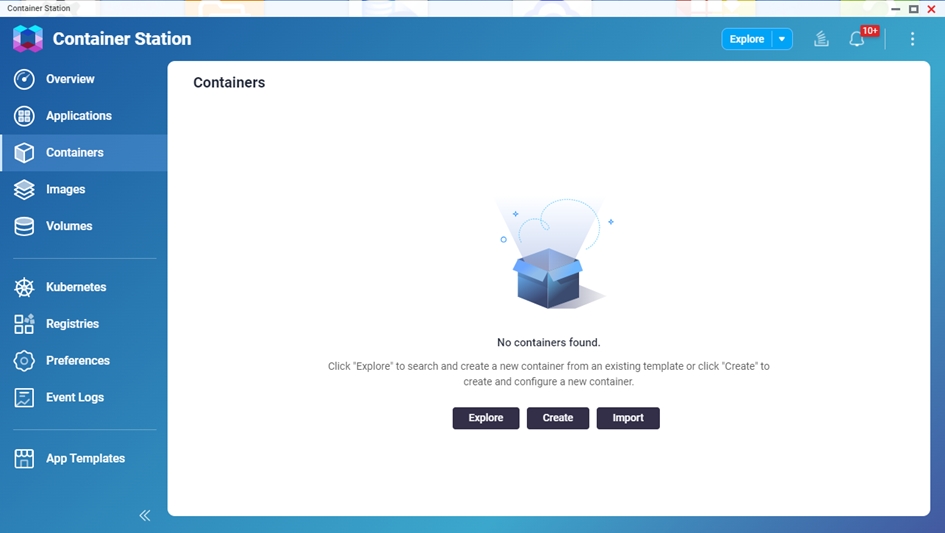Click the background tasks stack icon
Viewport: 945px width, 533px height.
point(821,39)
